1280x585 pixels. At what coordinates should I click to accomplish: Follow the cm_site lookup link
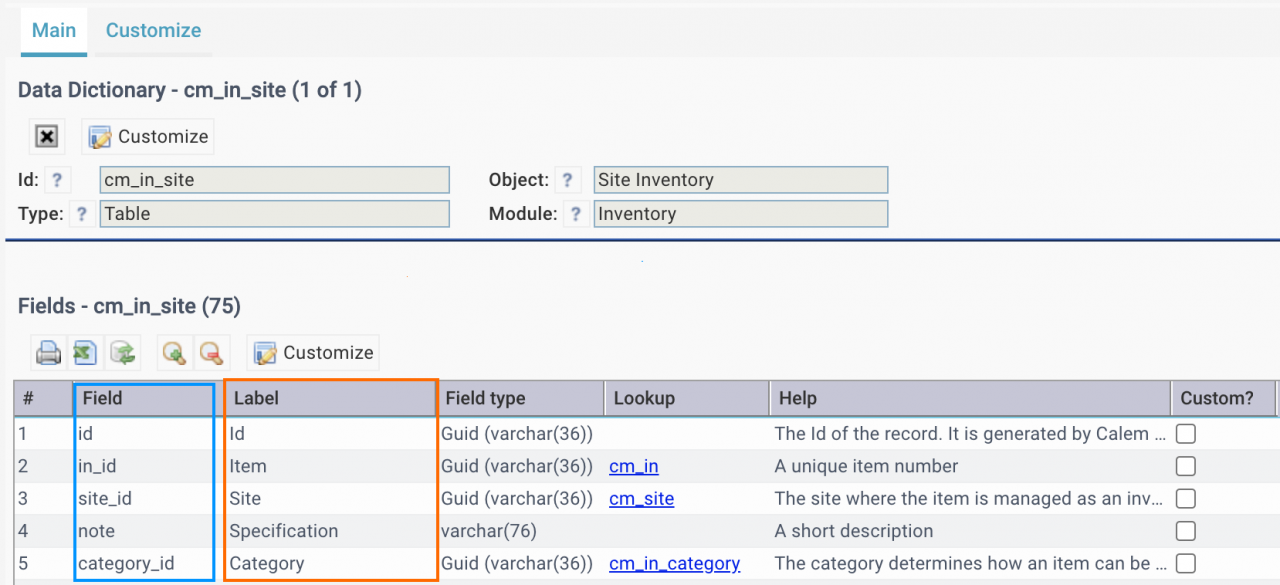tap(641, 498)
